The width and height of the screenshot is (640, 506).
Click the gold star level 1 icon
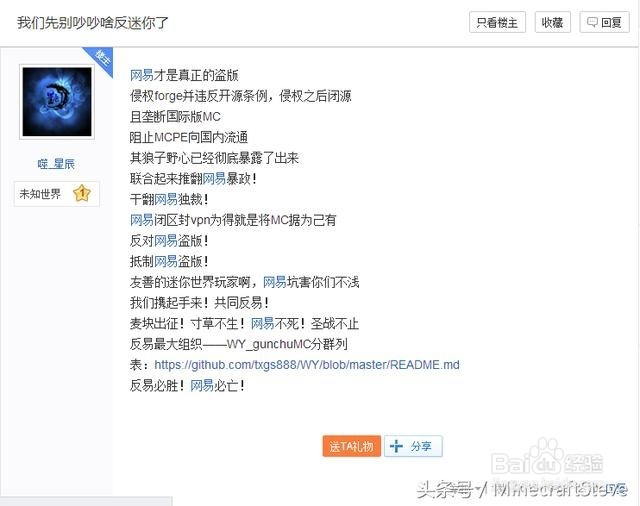(82, 193)
